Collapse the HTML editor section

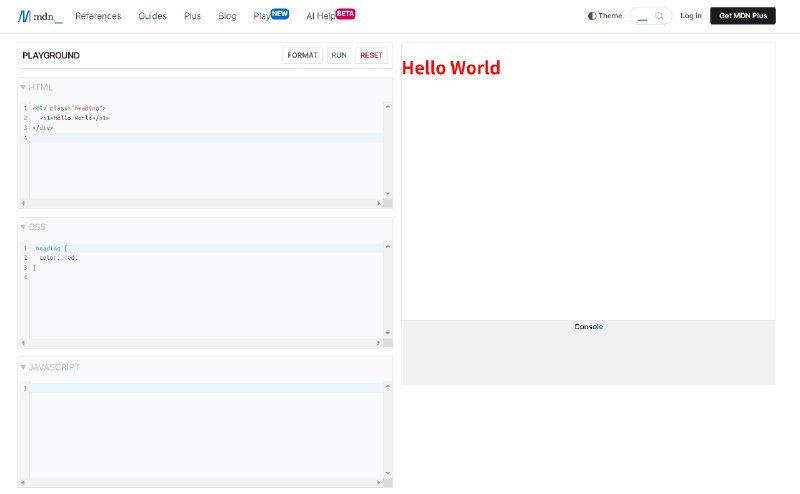pyautogui.click(x=23, y=88)
